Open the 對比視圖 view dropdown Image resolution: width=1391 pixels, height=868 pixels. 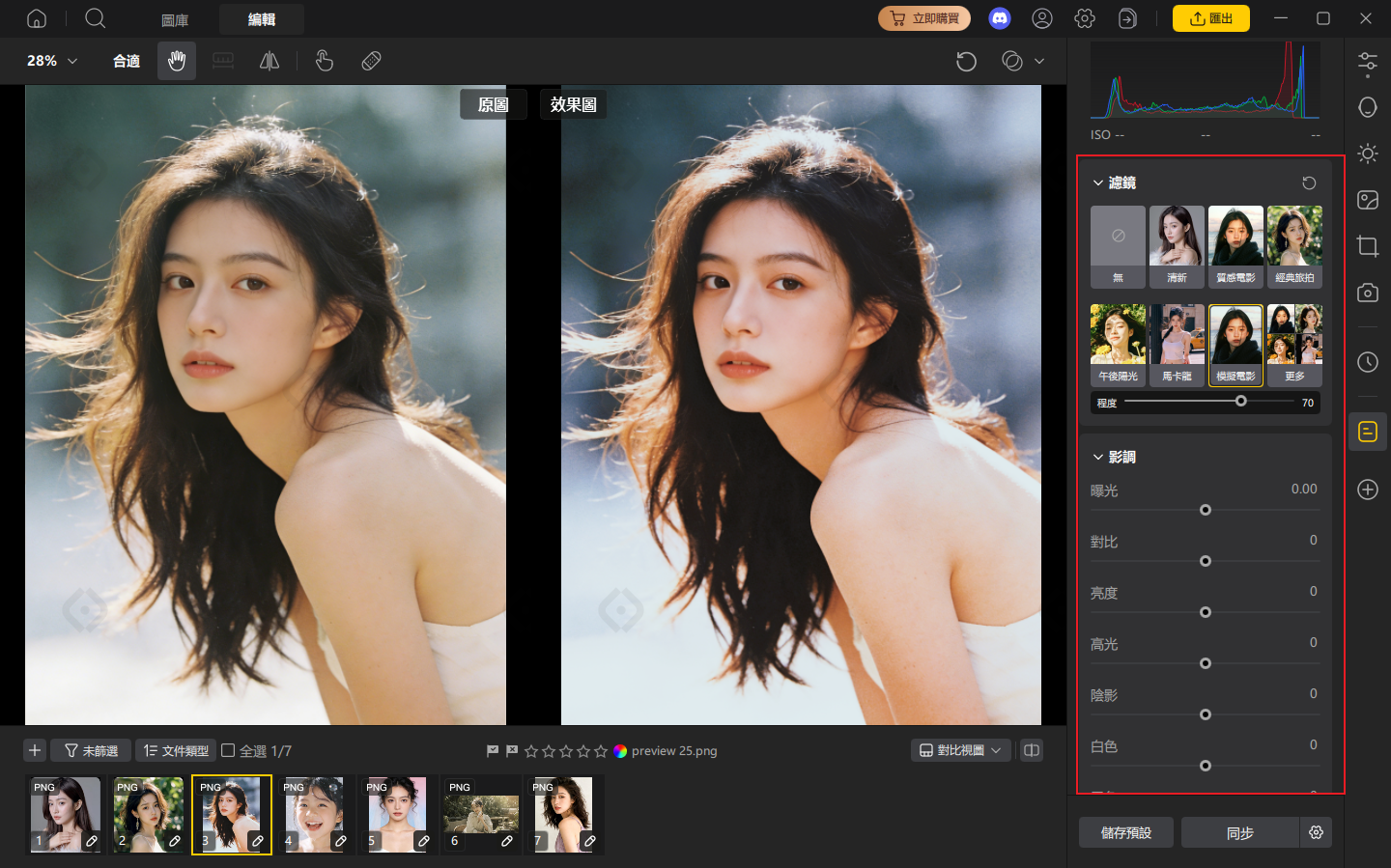961,750
